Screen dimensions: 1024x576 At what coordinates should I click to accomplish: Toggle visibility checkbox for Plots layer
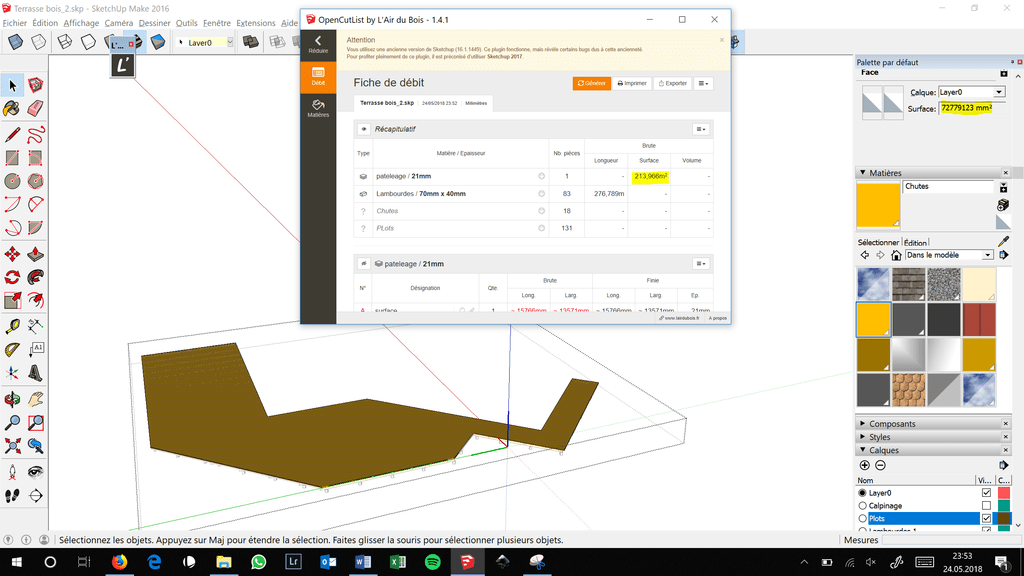click(x=986, y=518)
